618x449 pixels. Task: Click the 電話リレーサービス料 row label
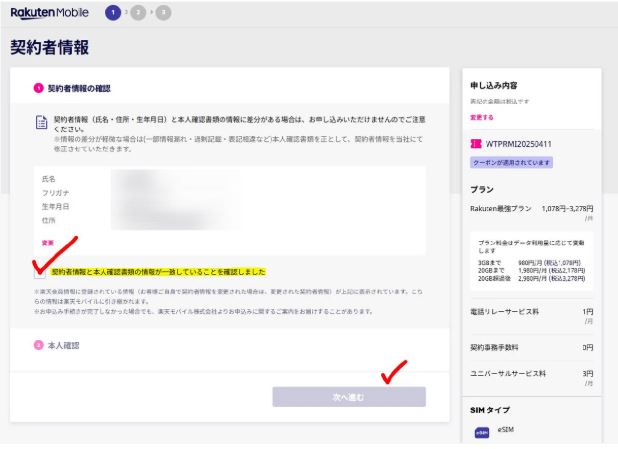[504, 311]
